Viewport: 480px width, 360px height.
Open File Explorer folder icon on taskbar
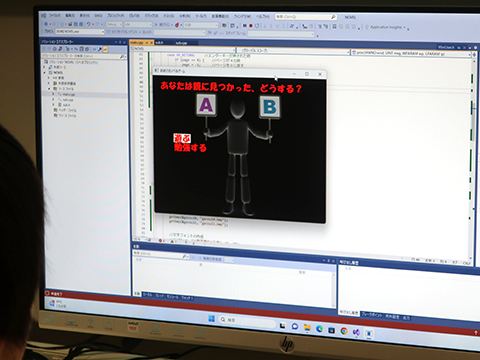tap(307, 328)
